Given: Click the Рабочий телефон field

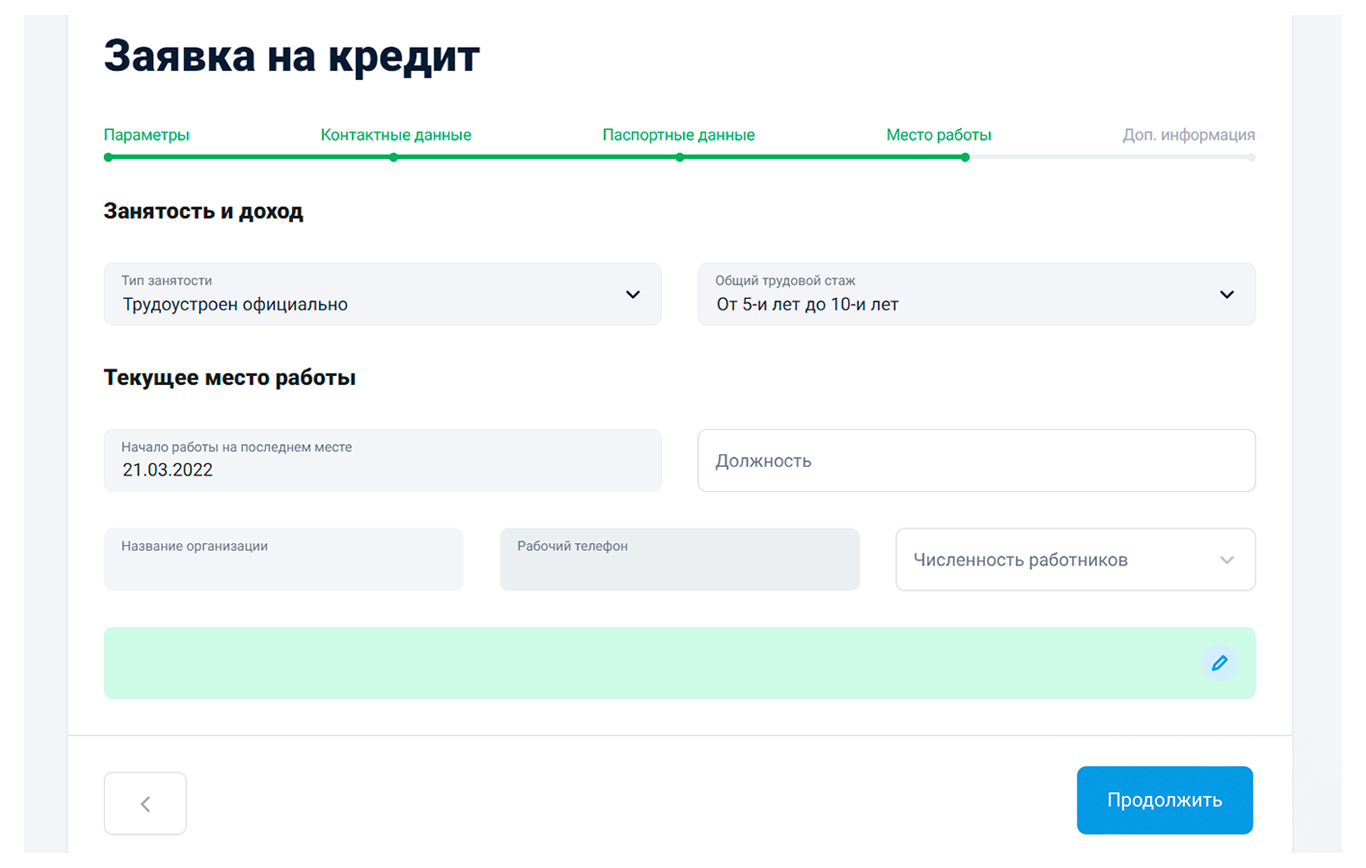Looking at the screenshot, I should point(680,560).
